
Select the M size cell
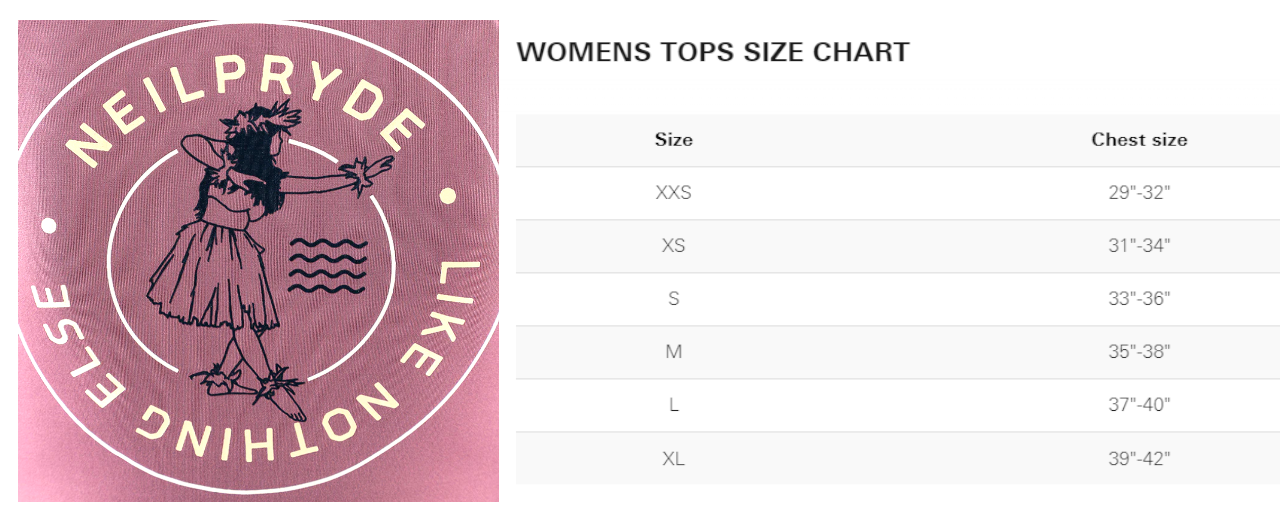[673, 352]
